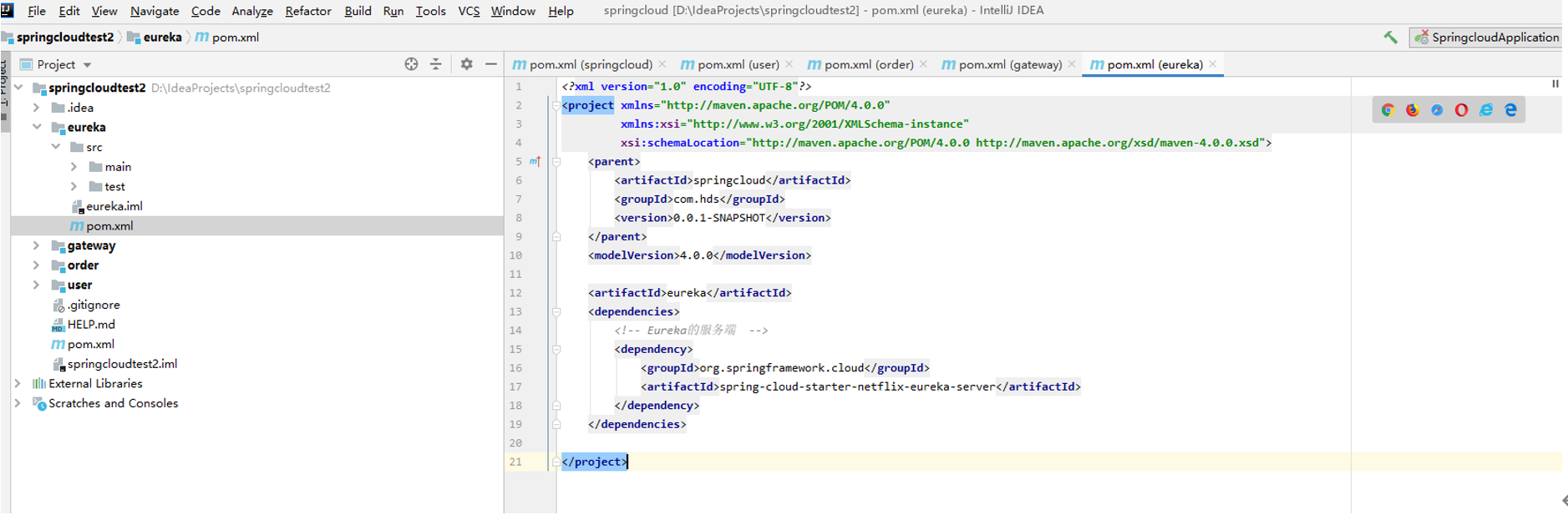Expand the user module

[x=36, y=285]
